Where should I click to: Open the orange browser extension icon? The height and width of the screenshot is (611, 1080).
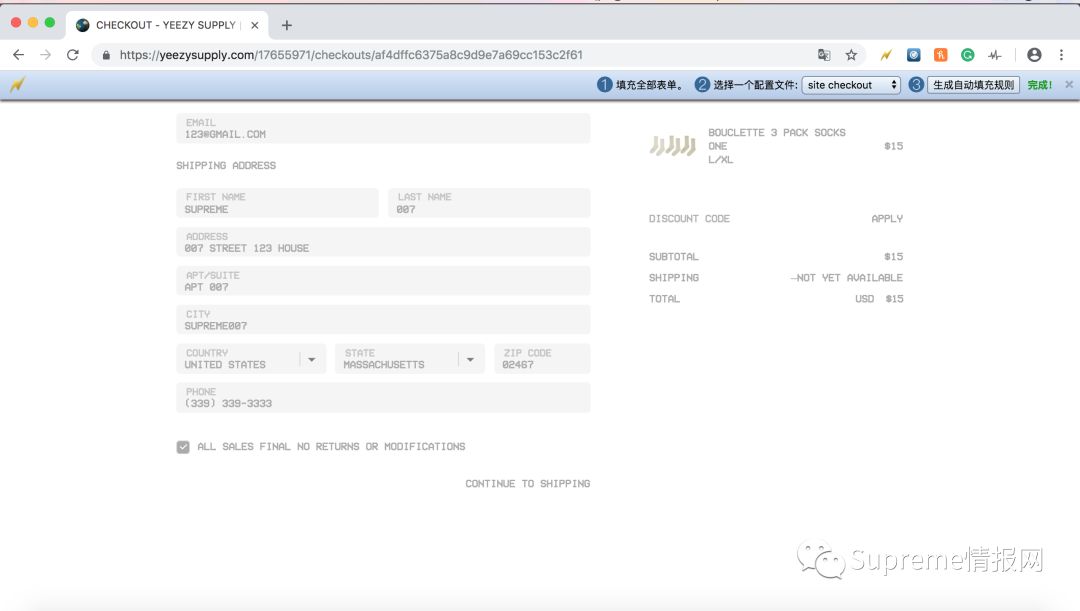click(940, 55)
